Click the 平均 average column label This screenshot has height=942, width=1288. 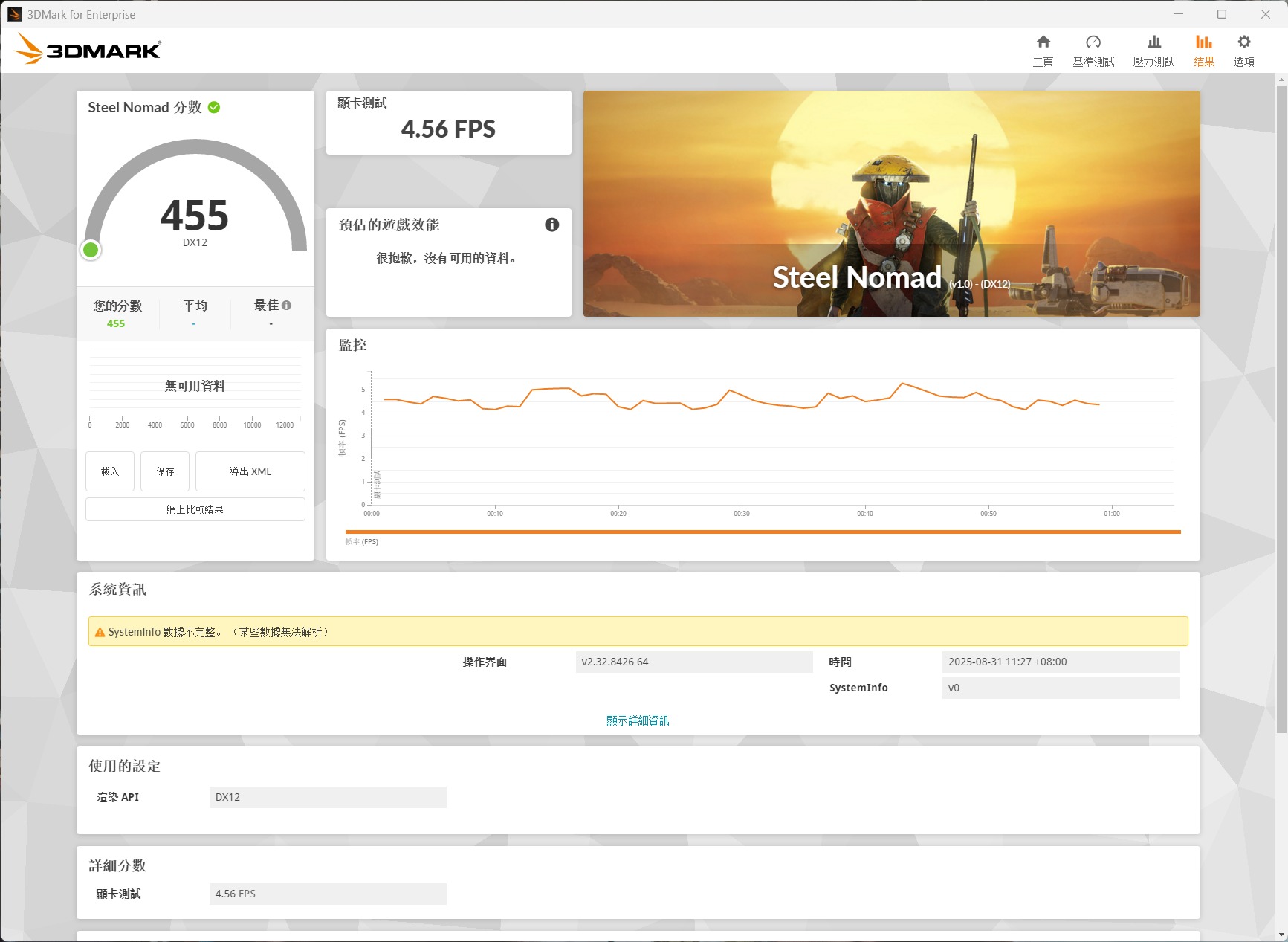[195, 306]
